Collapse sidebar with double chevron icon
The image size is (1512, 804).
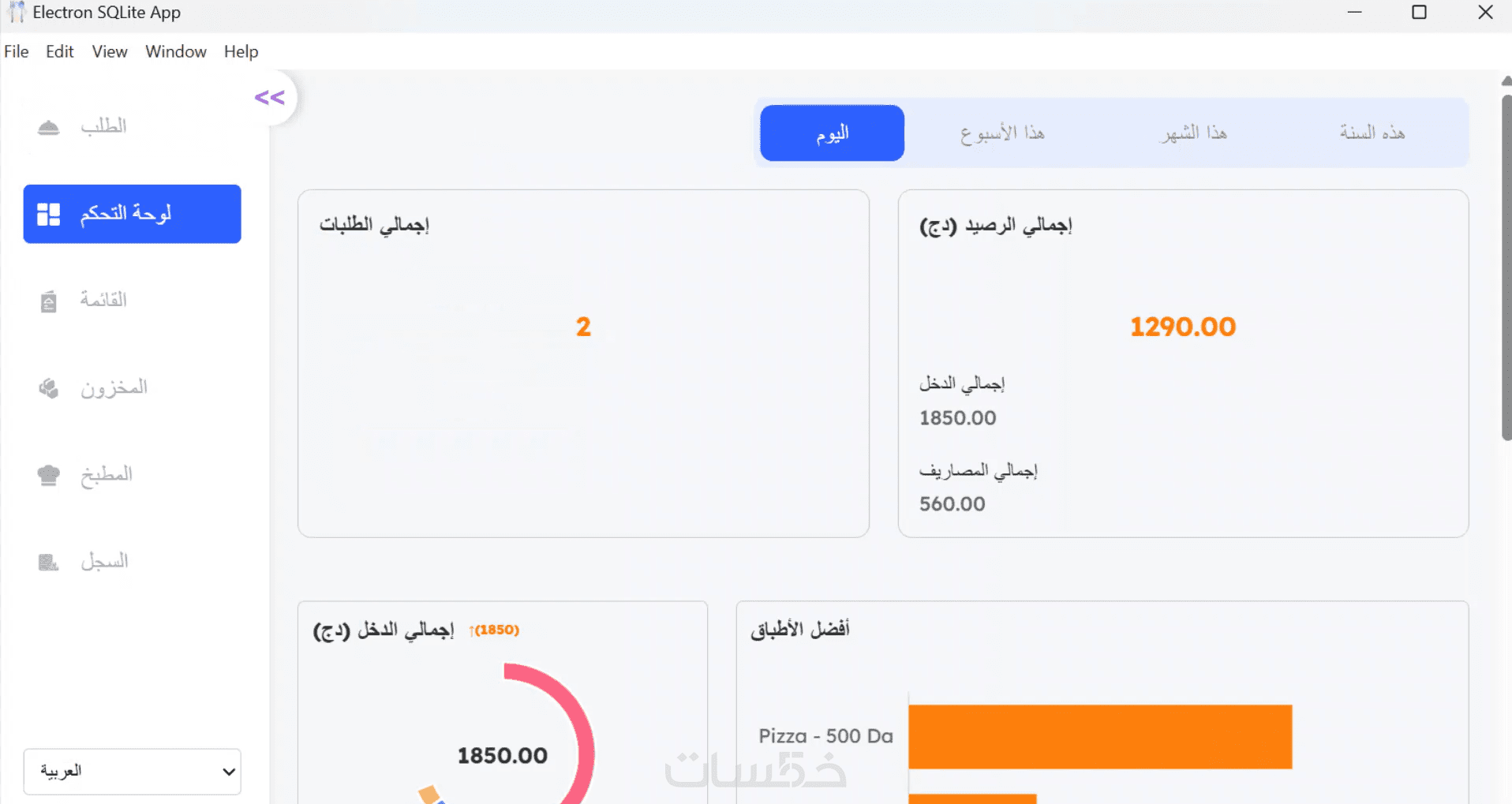[269, 98]
